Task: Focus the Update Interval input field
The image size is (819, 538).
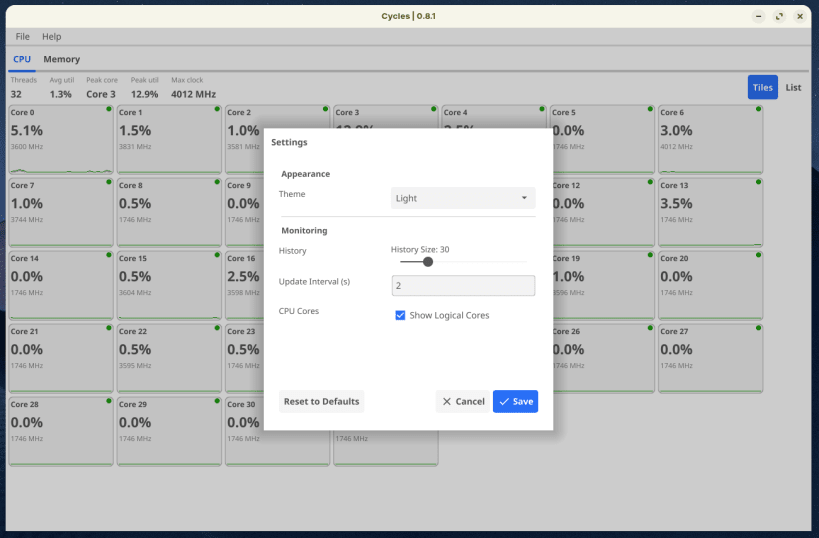Action: click(x=463, y=285)
